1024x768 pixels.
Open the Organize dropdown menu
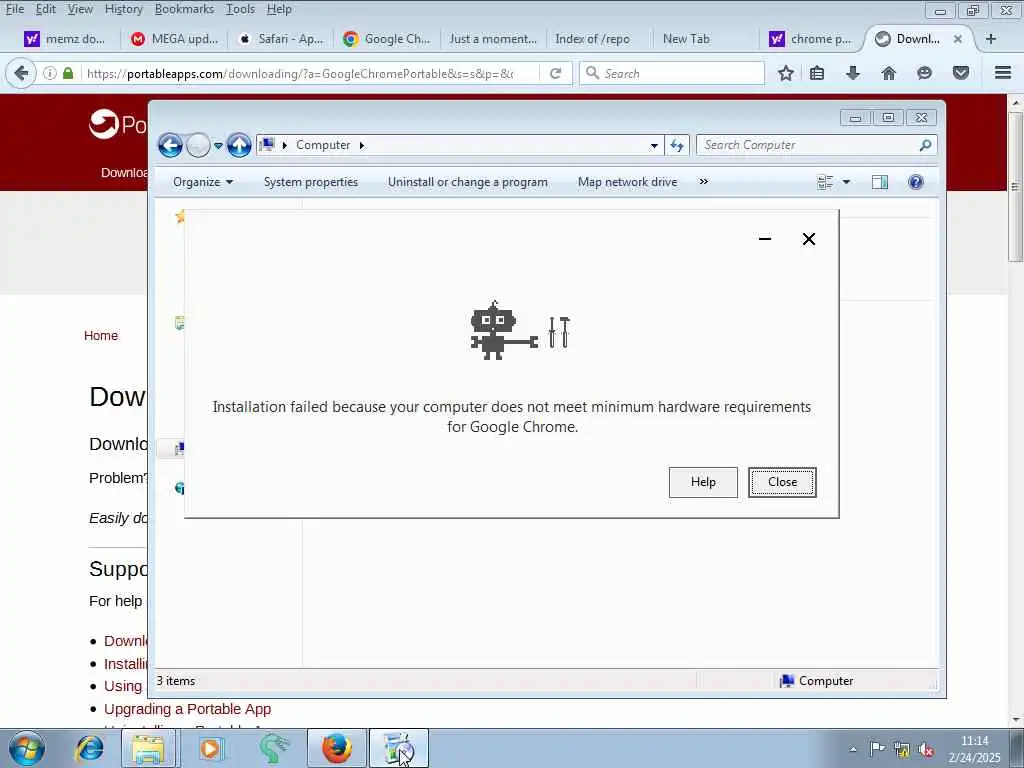coord(203,182)
